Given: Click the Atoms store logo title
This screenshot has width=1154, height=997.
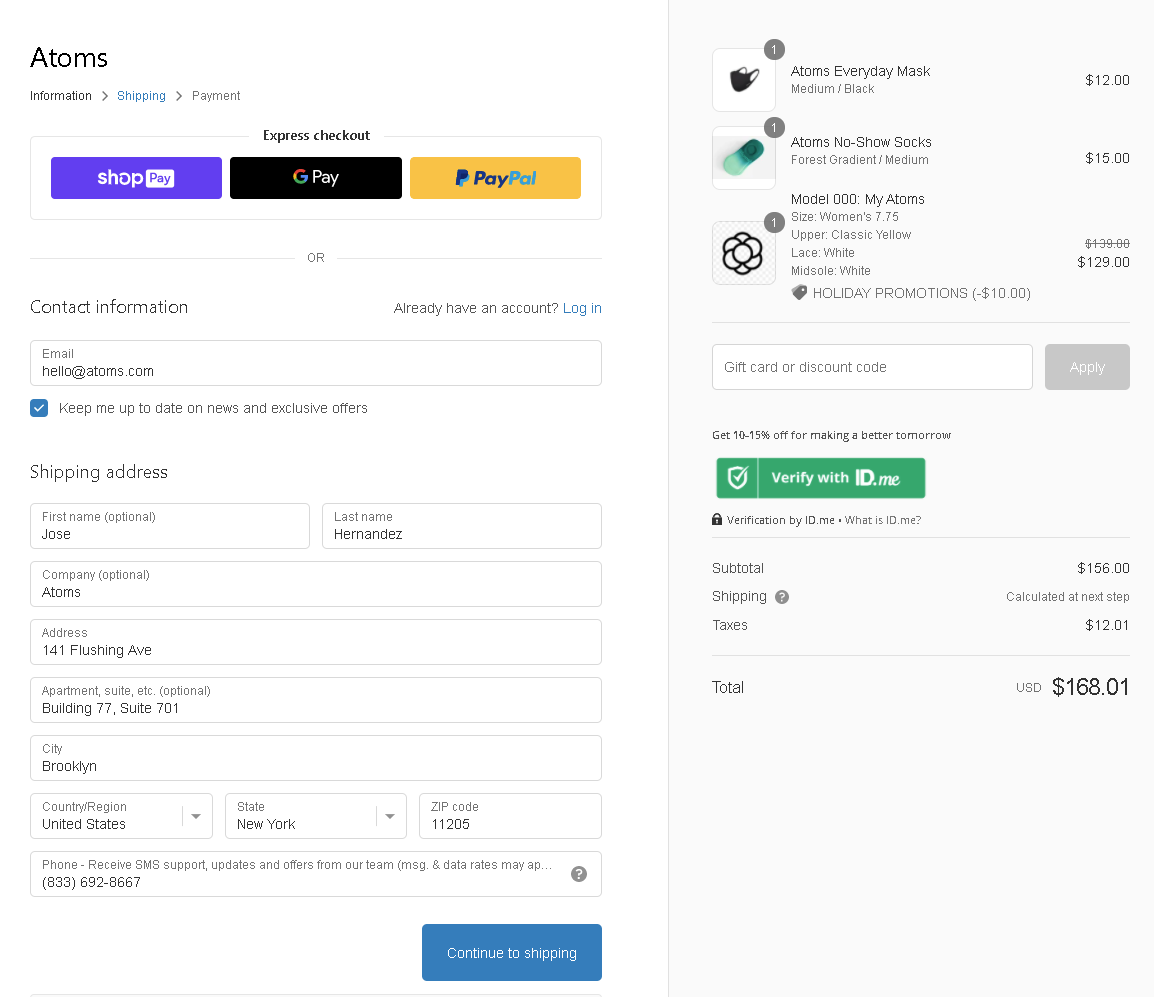Looking at the screenshot, I should click(69, 58).
